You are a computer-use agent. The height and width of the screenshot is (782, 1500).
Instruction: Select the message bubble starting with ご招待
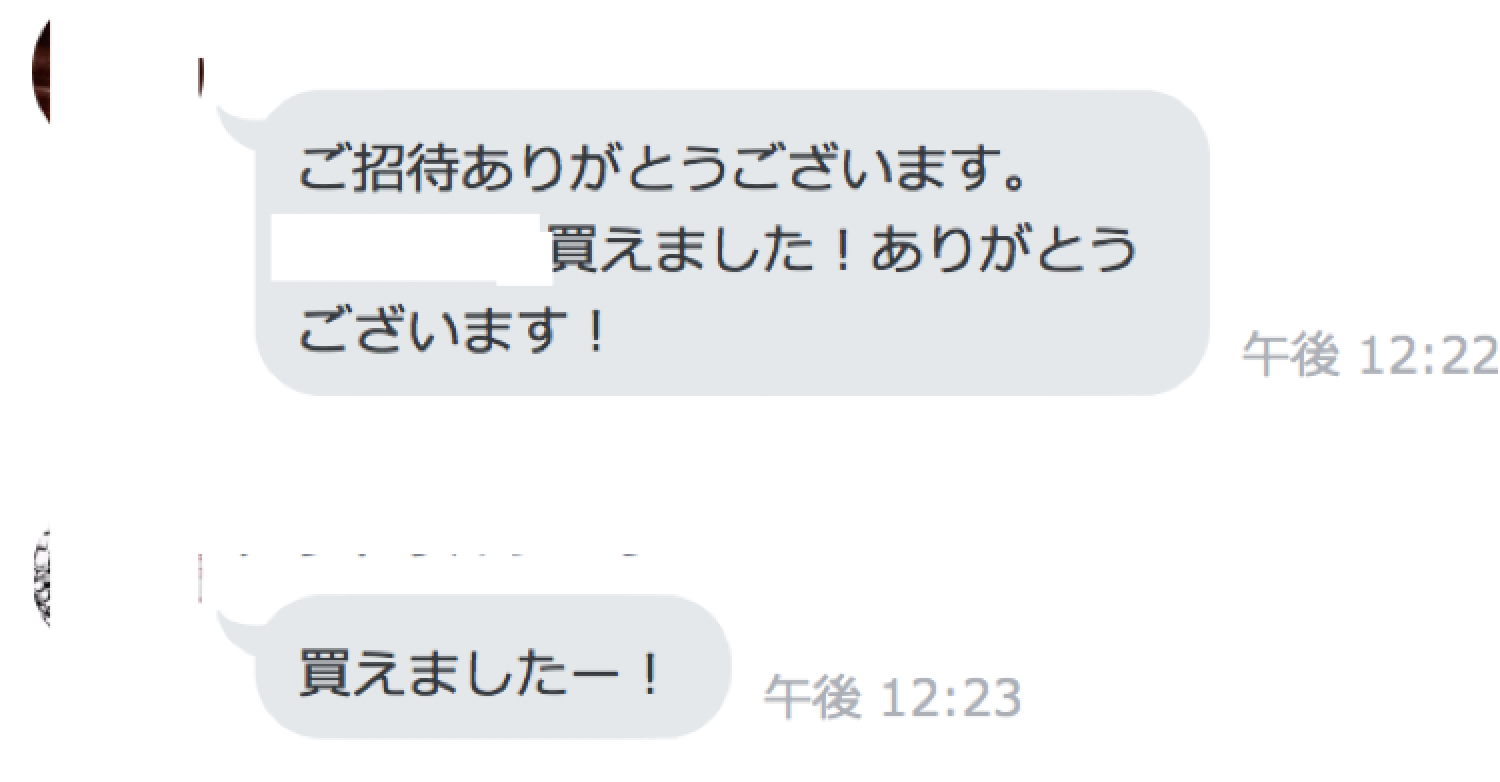[x=732, y=242]
